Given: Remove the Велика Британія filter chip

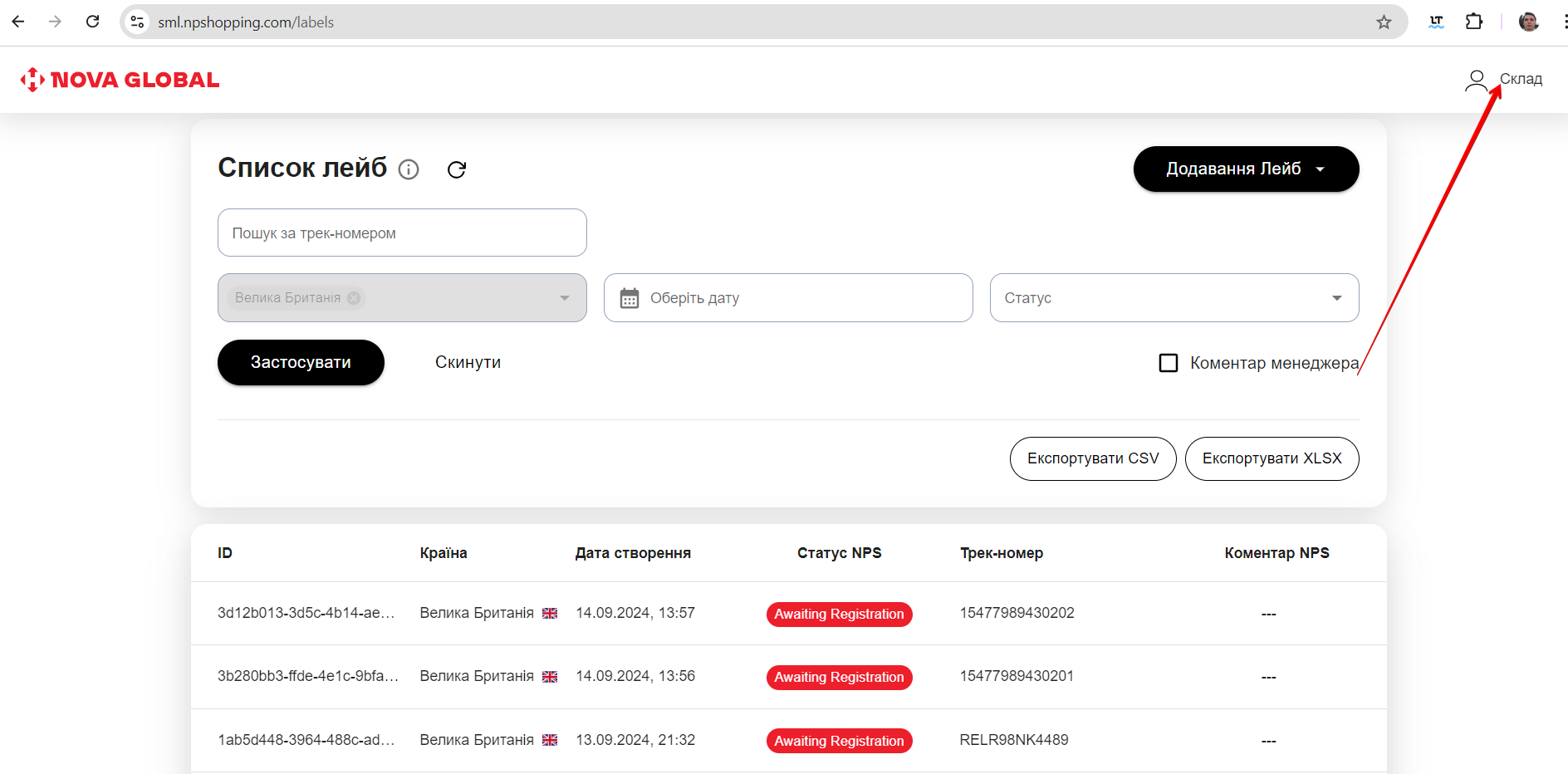Looking at the screenshot, I should click(354, 298).
